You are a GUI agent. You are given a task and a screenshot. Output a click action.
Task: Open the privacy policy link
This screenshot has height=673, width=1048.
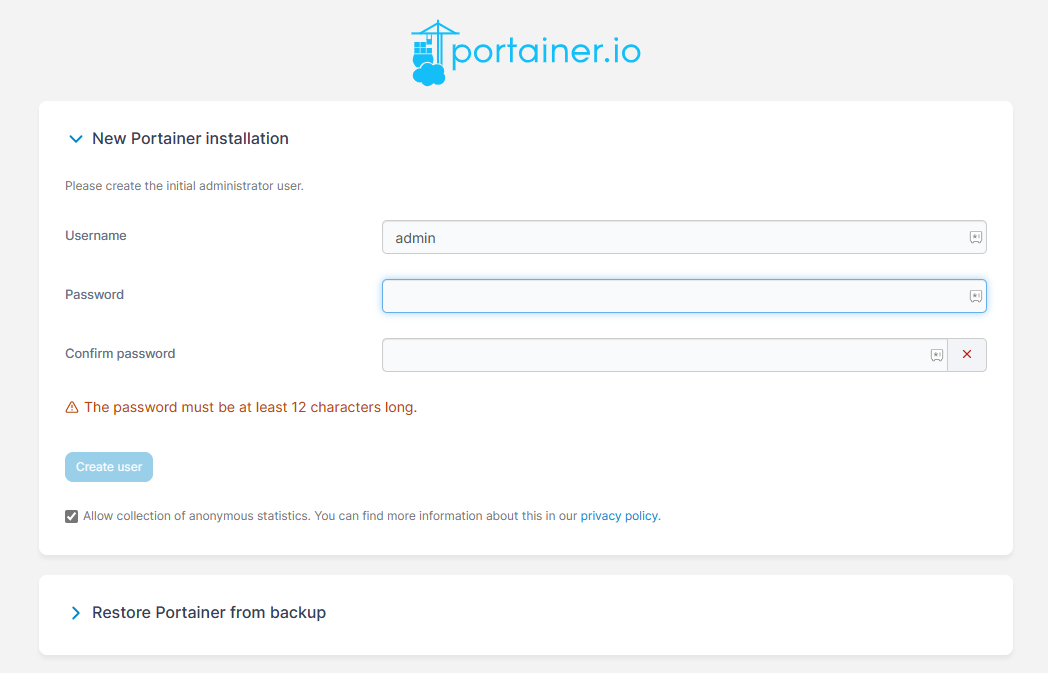pyautogui.click(x=619, y=516)
